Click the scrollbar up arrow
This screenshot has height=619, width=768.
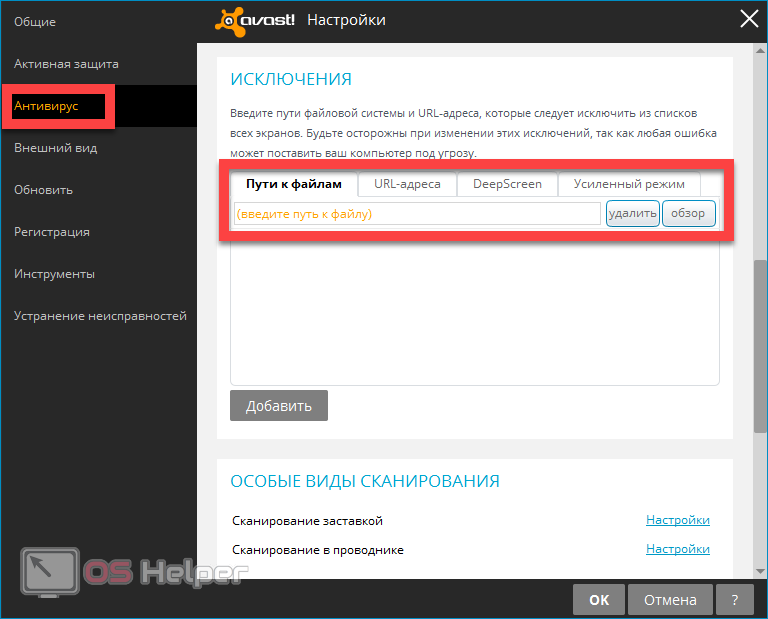click(761, 50)
